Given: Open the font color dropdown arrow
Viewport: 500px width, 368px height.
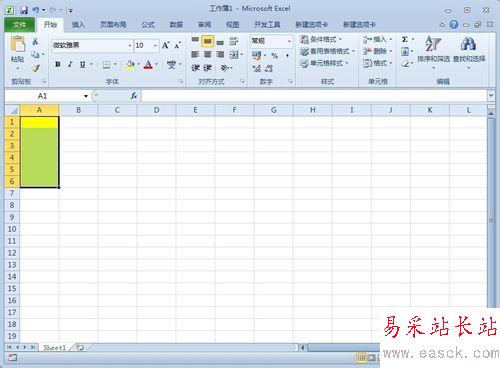Looking at the screenshot, I should coord(156,64).
